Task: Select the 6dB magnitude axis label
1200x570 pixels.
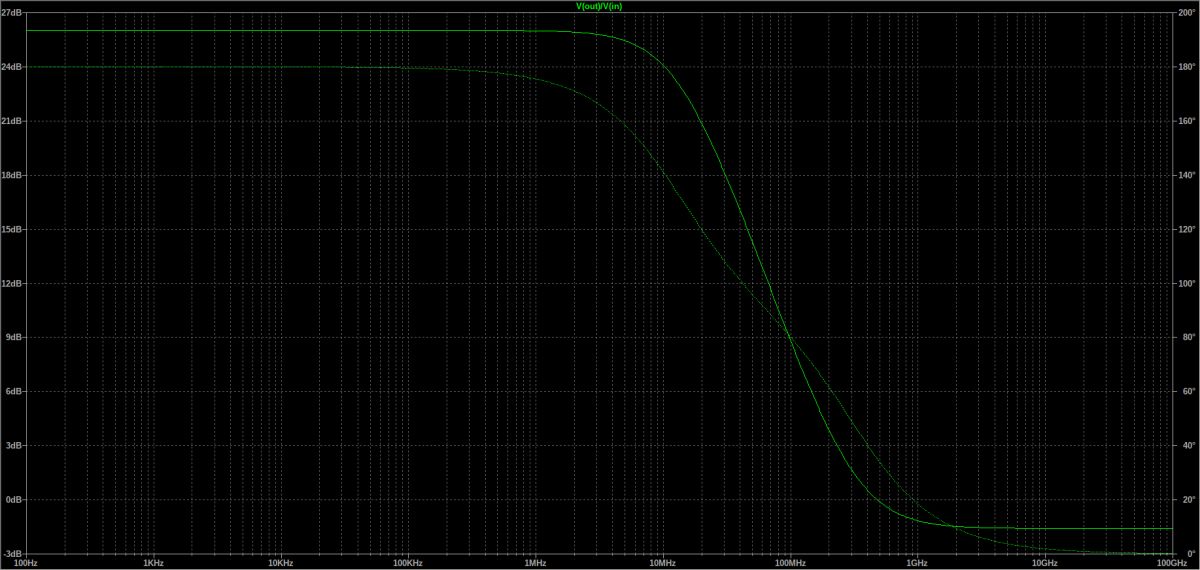Action: 13,391
